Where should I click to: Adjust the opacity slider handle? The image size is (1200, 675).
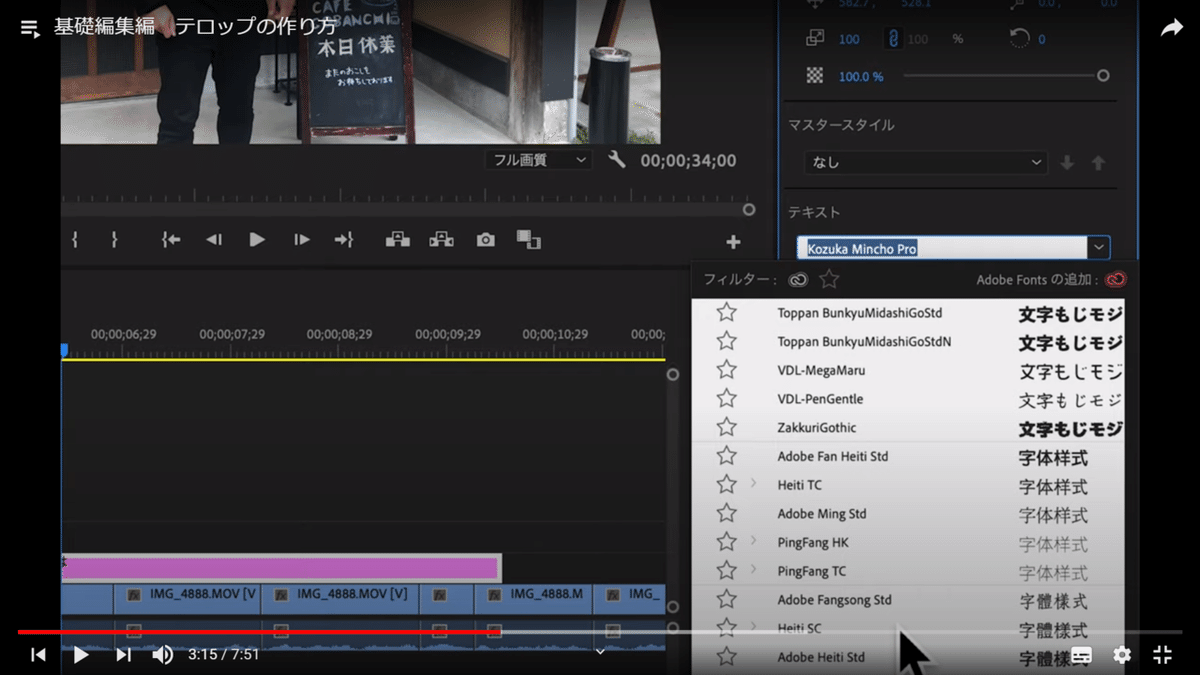[x=1103, y=75]
